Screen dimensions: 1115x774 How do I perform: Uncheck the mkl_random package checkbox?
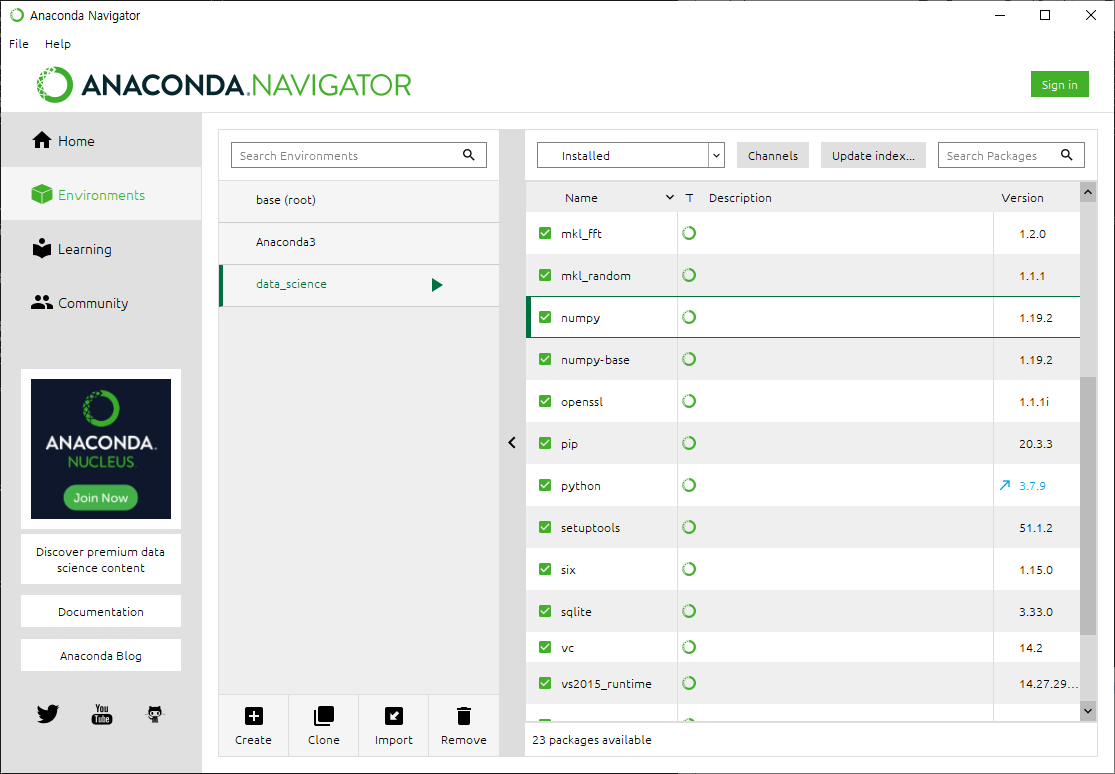pos(545,275)
